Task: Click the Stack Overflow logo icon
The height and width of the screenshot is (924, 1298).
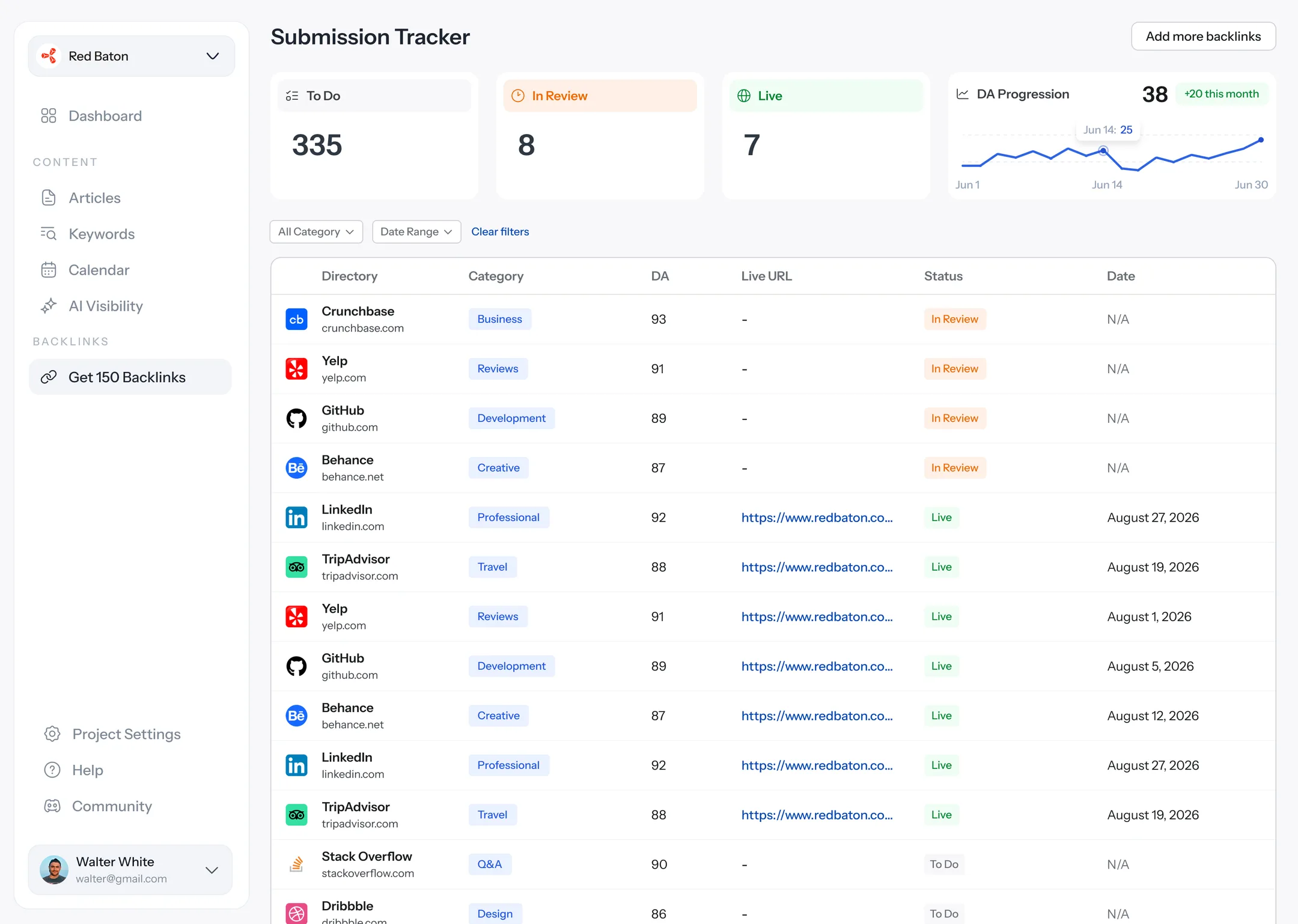Action: point(296,865)
